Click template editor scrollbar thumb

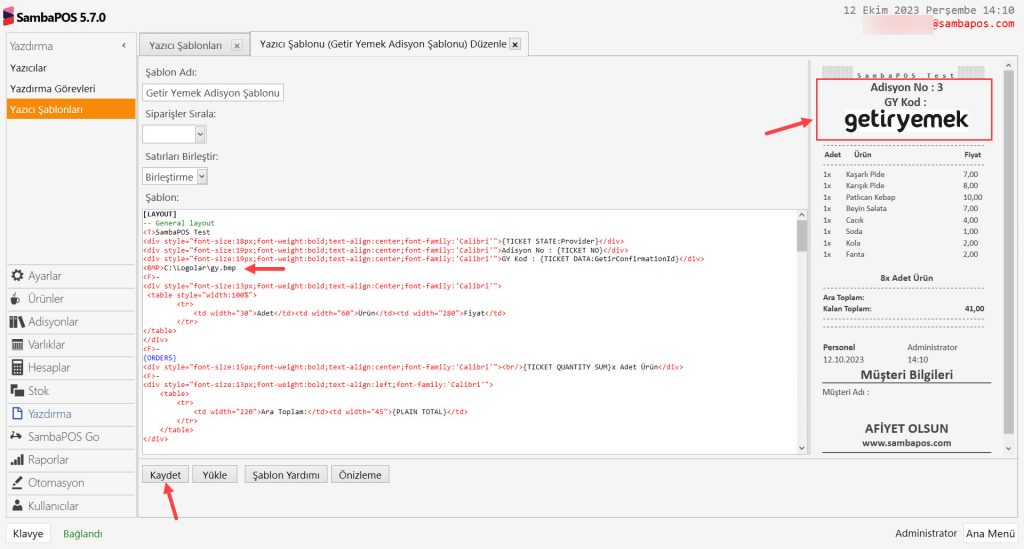(802, 236)
